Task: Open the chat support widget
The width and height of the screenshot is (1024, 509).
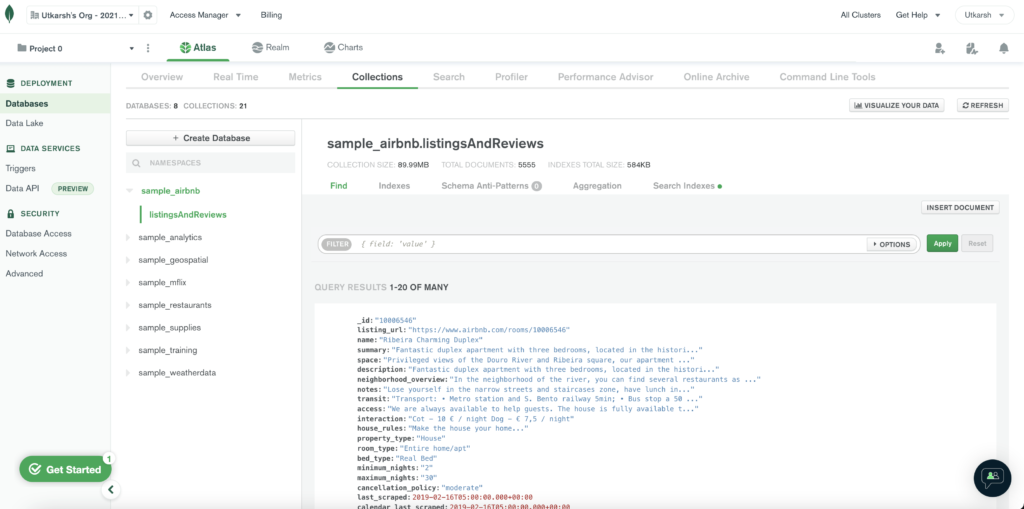Action: 991,477
